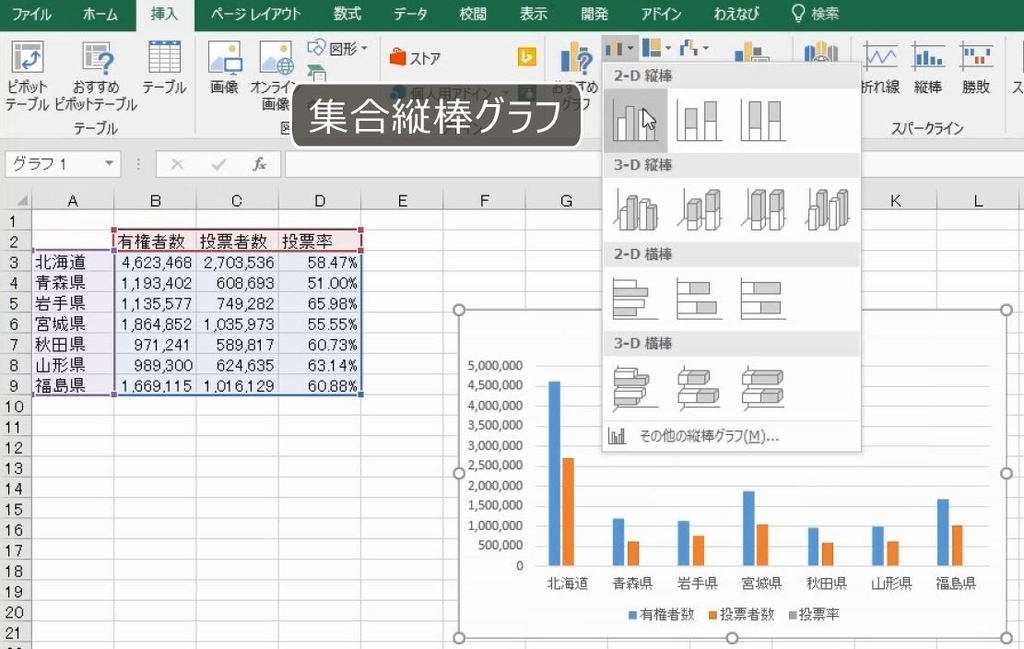Select the 3-D column chart
The image size is (1024, 649).
point(827,210)
